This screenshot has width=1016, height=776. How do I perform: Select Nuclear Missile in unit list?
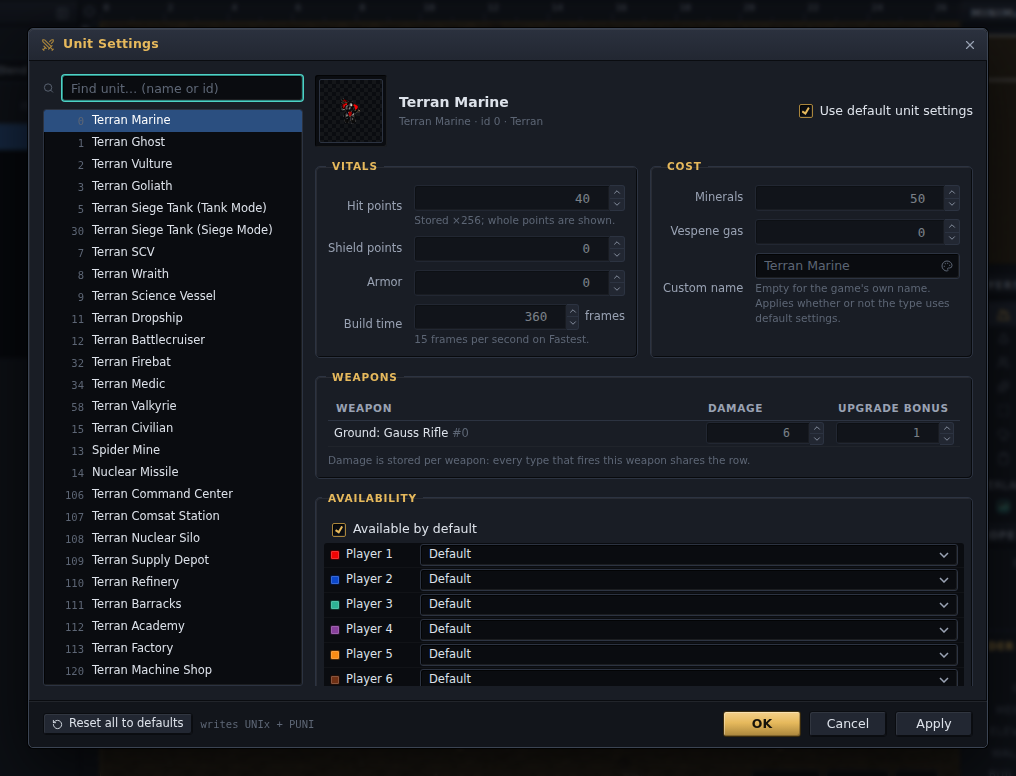(173, 472)
